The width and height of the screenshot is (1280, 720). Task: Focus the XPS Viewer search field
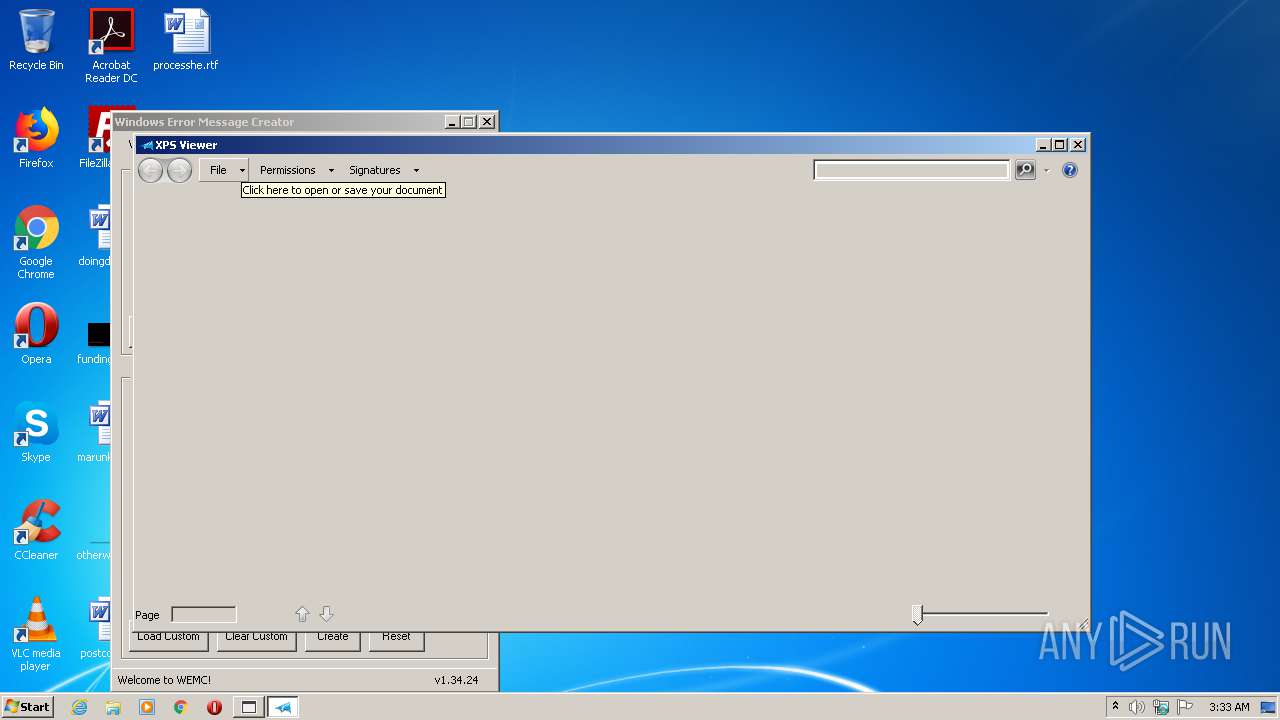(912, 171)
